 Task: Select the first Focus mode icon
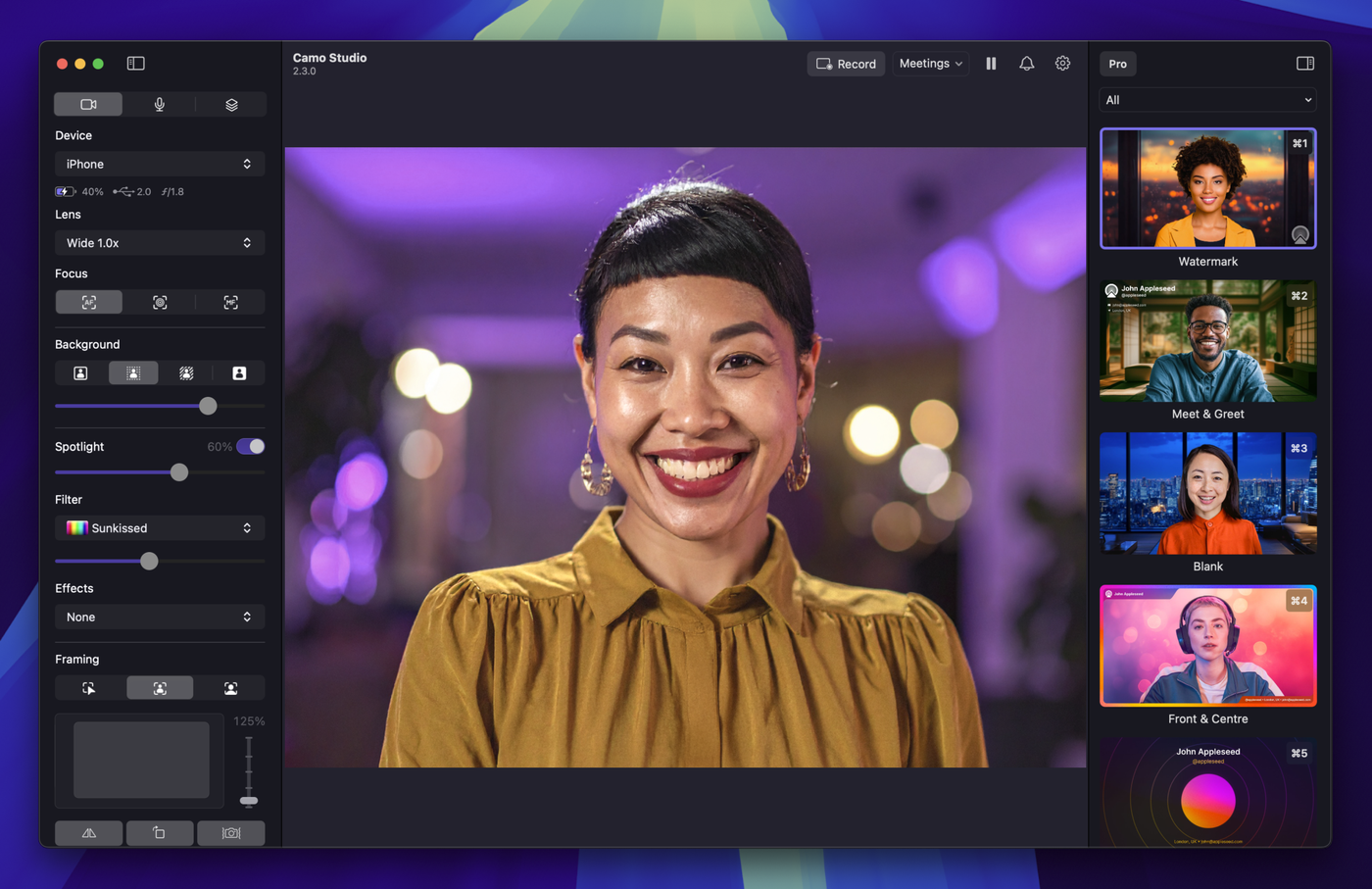(89, 303)
